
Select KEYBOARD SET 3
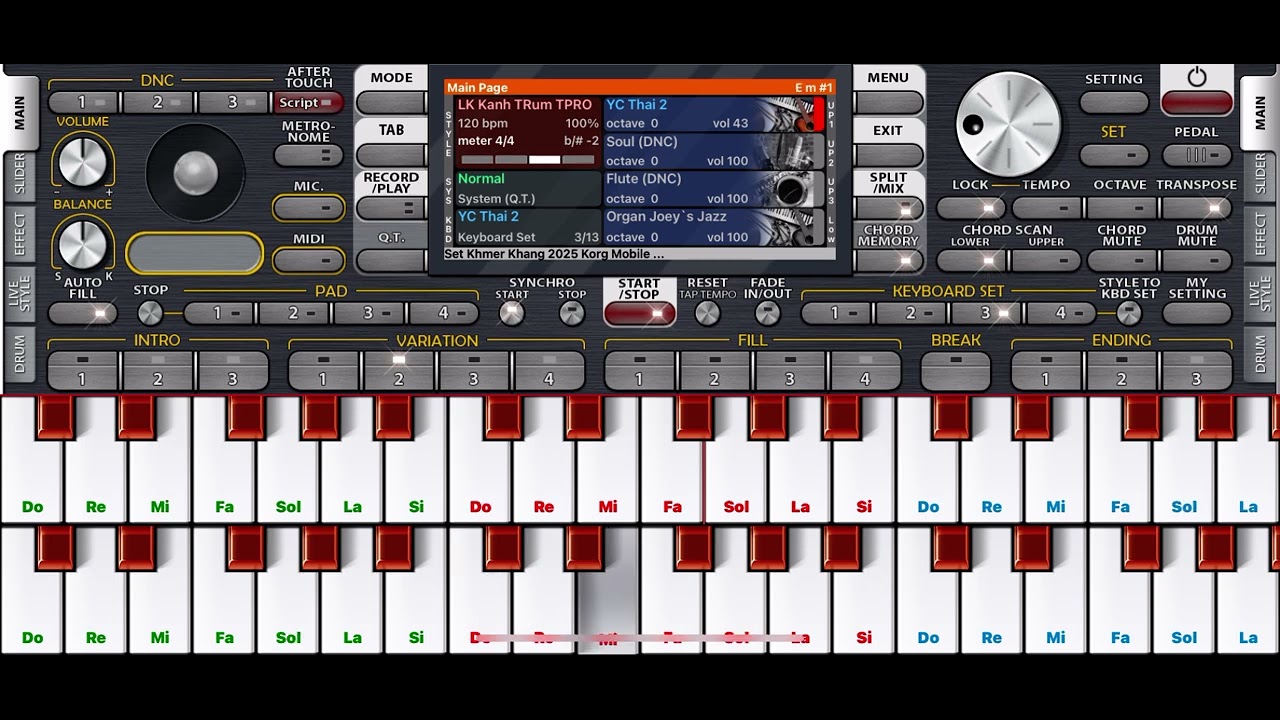pyautogui.click(x=986, y=313)
